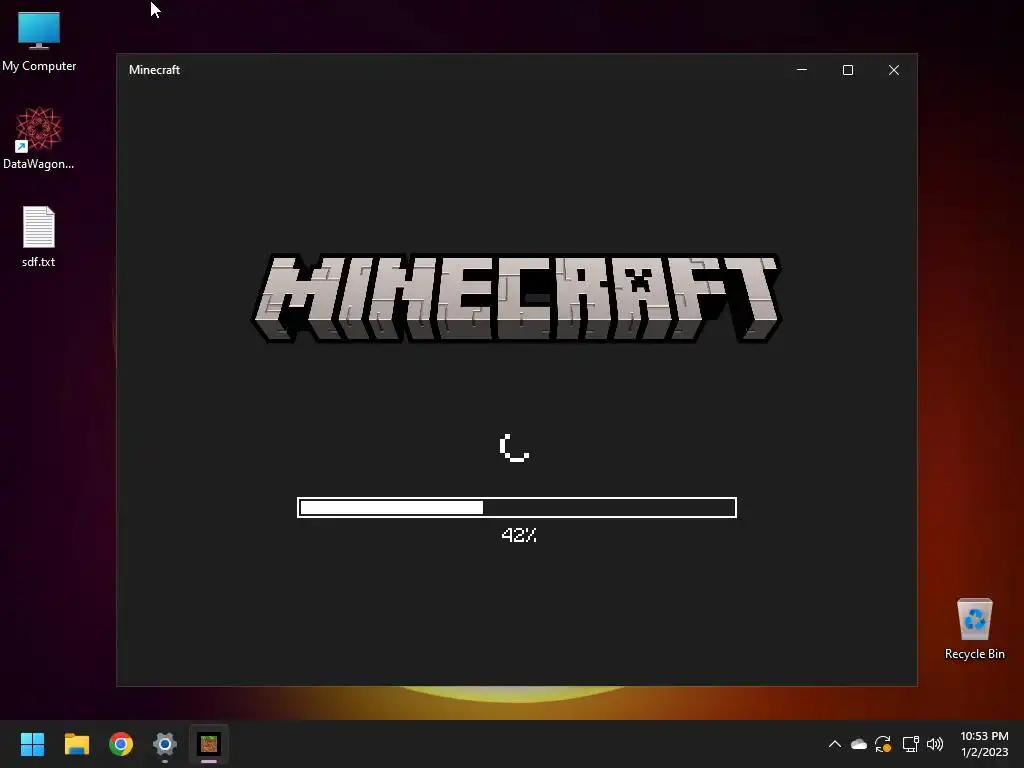Open File Explorer from the taskbar

[76, 744]
